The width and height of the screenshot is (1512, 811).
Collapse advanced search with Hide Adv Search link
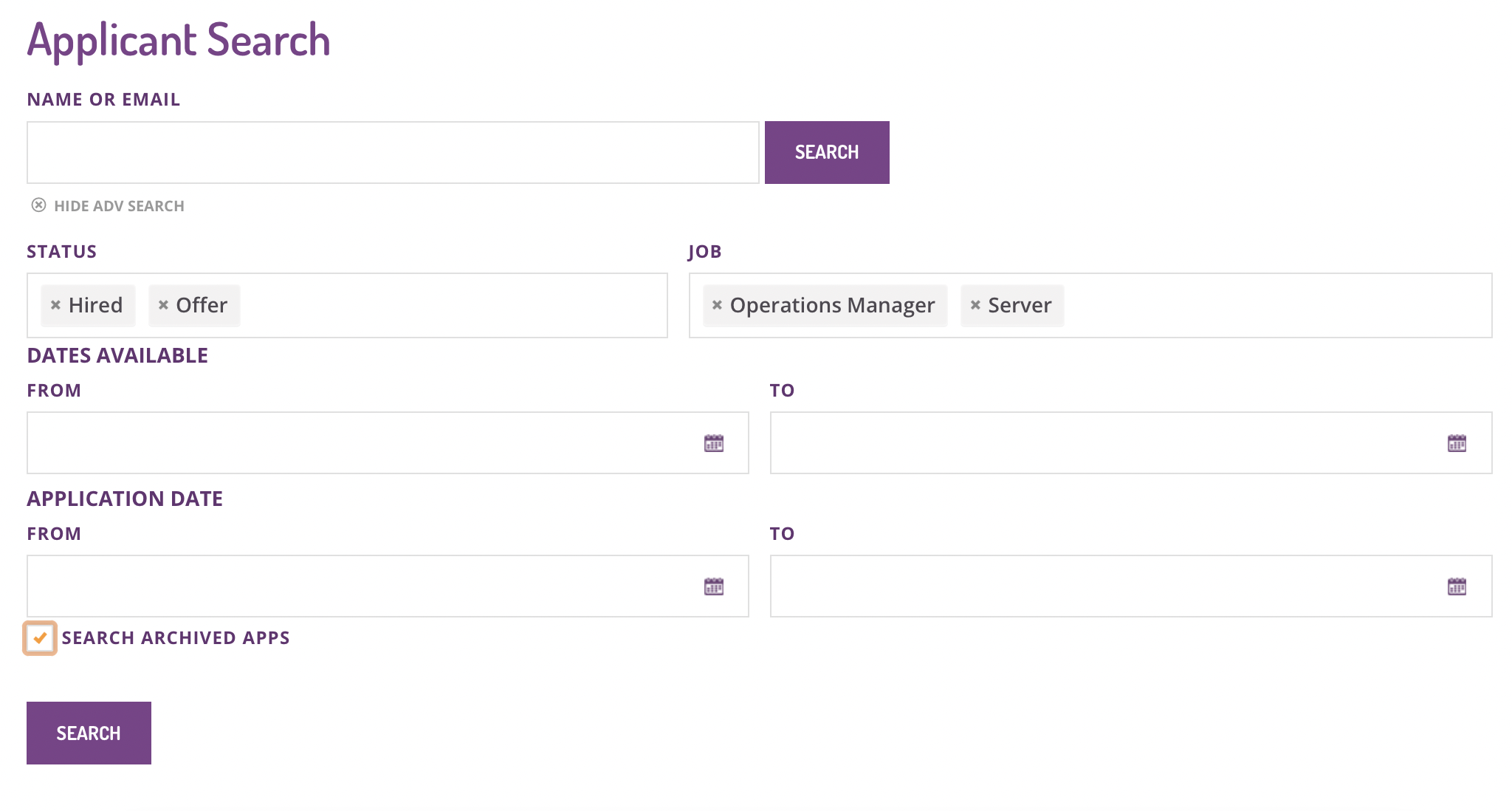click(119, 206)
